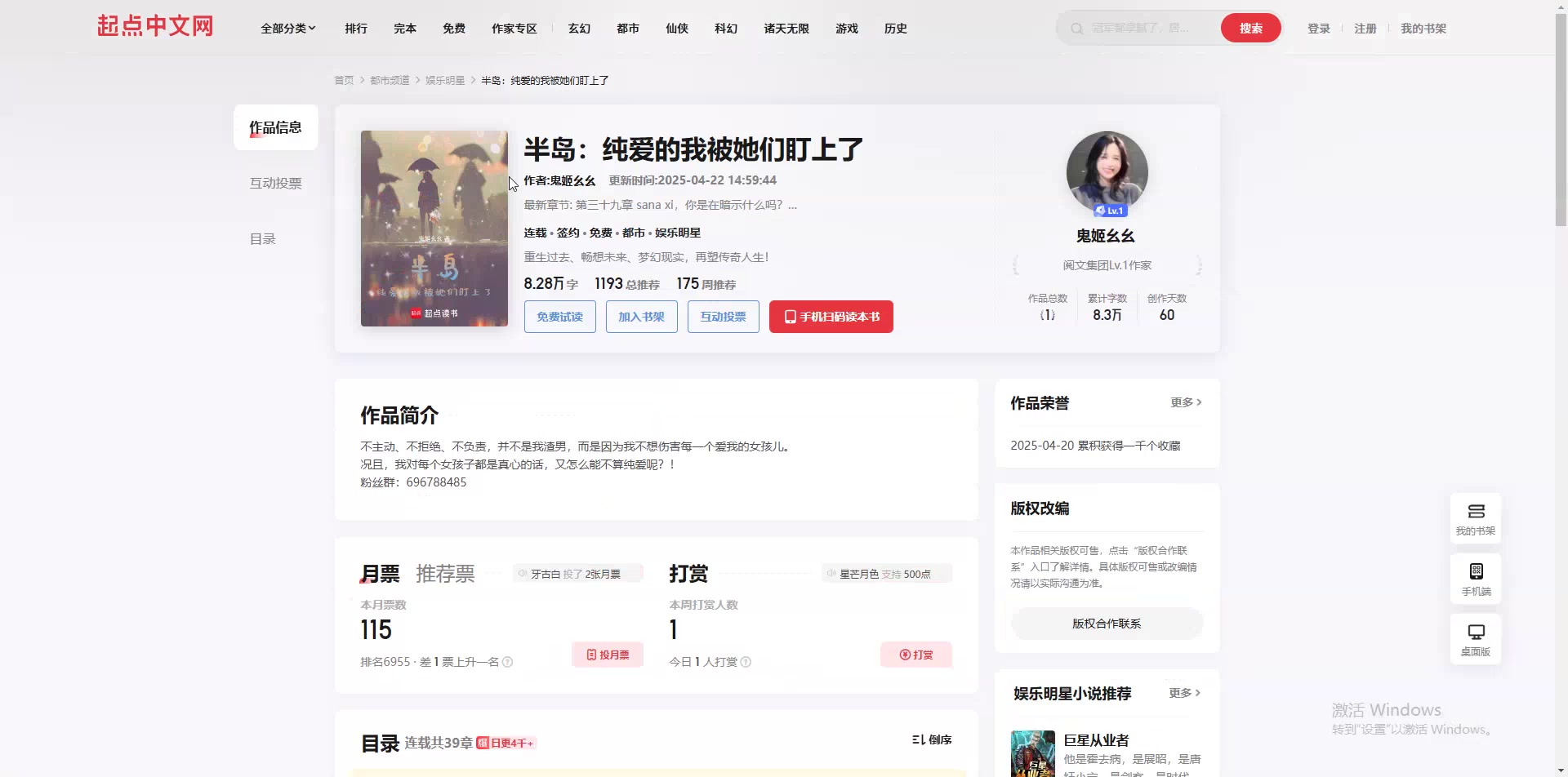
Task: Click the help icon beside 票上升一名
Action: pos(507,662)
